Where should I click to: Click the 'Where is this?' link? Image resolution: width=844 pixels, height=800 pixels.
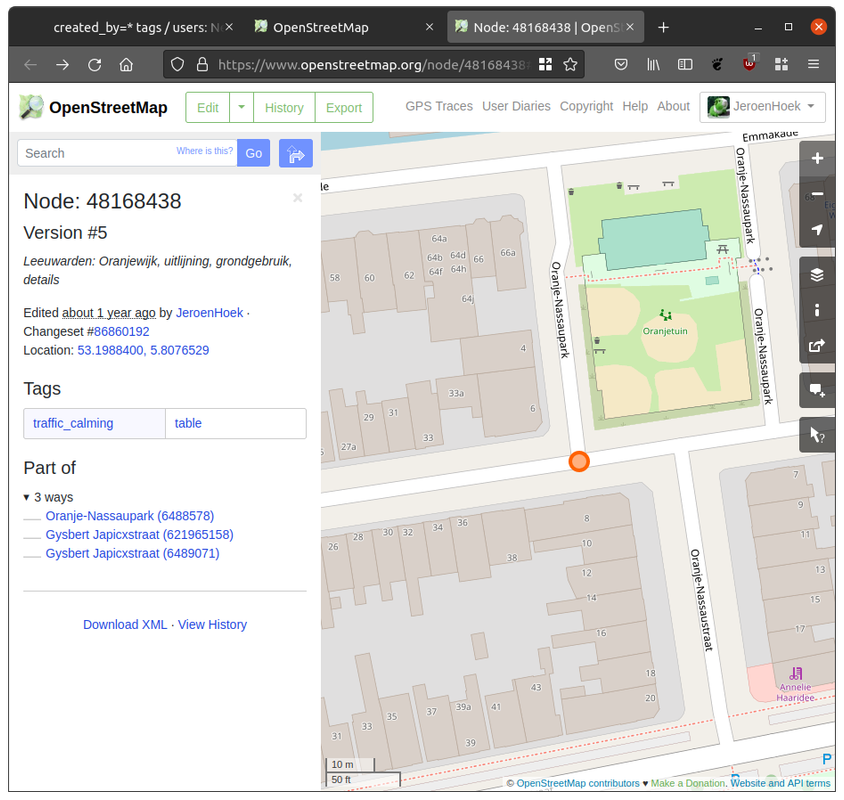(x=205, y=151)
